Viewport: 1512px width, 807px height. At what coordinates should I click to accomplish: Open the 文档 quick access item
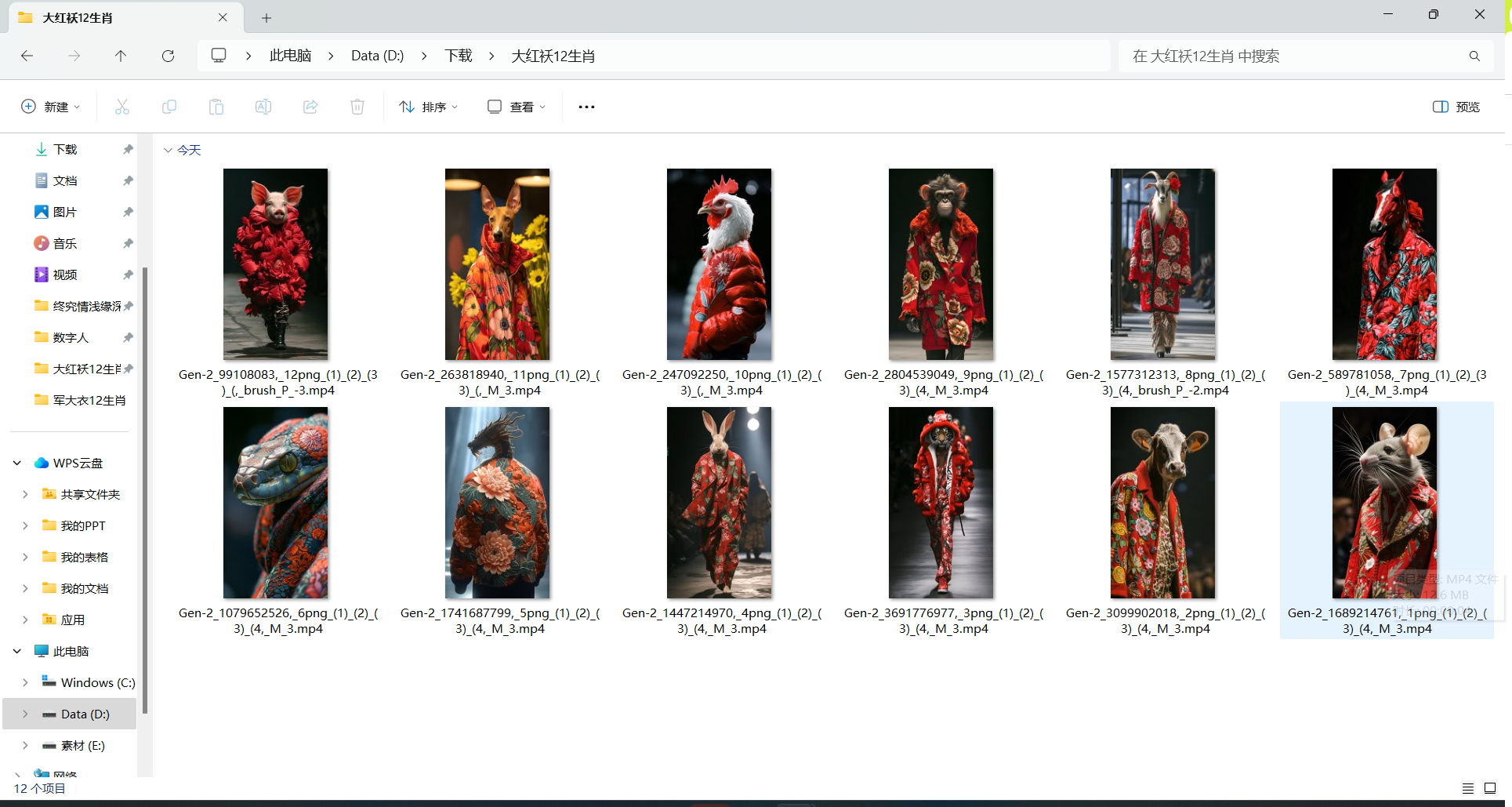64,180
